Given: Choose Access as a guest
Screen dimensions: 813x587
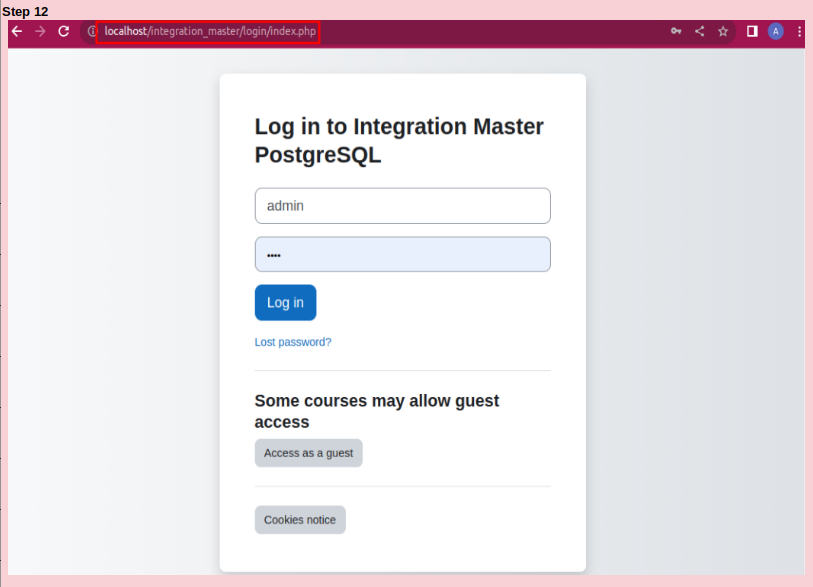Looking at the screenshot, I should point(309,453).
